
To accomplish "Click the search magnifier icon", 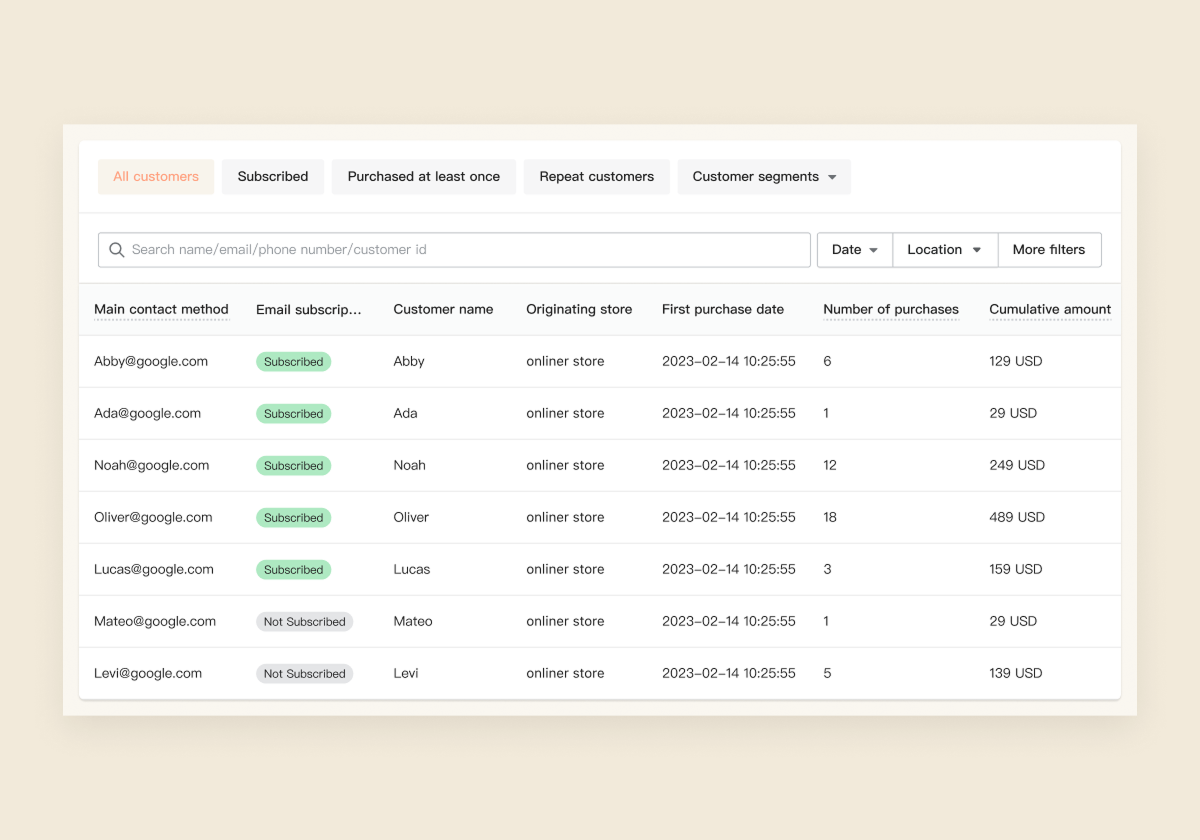I will click(x=117, y=250).
